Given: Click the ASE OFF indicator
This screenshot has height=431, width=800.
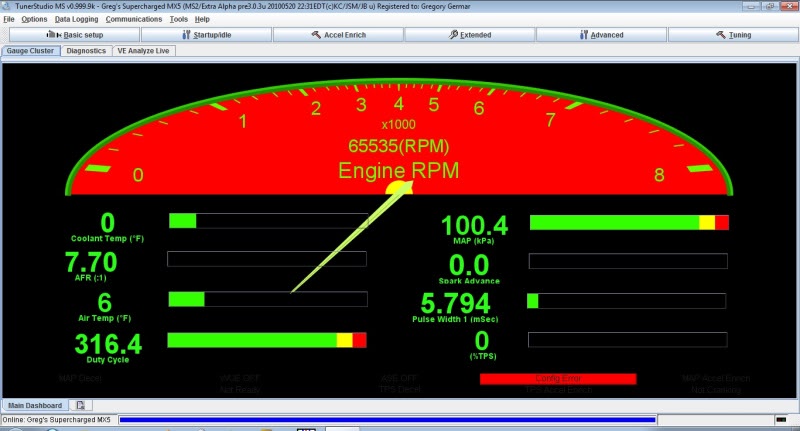Looking at the screenshot, I should point(399,378).
